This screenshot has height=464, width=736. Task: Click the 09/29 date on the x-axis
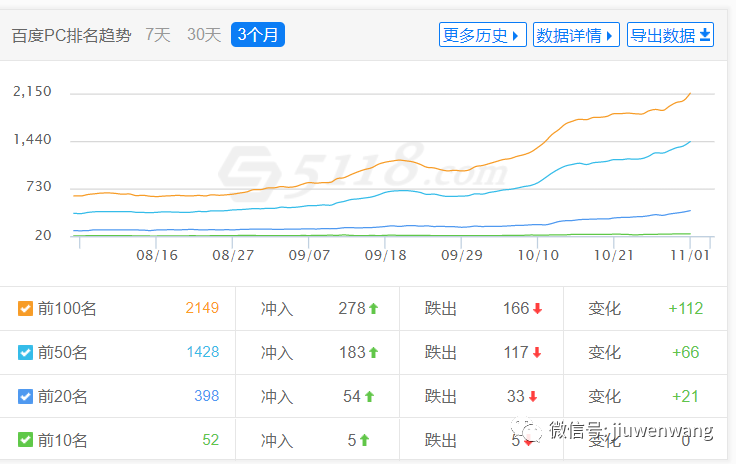pos(462,255)
